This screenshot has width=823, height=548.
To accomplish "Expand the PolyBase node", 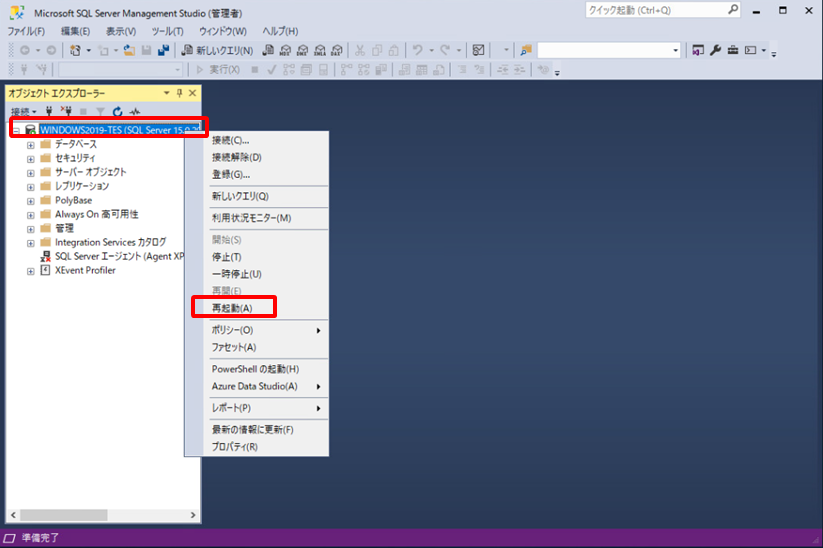I will [30, 201].
